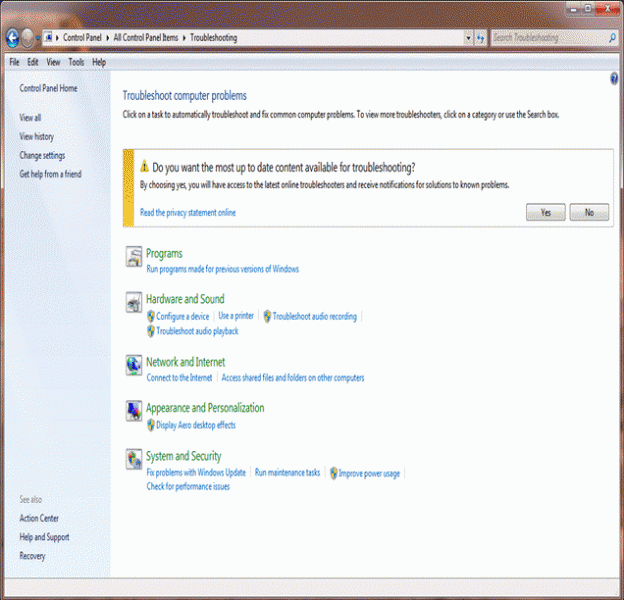
Task: Open Use a printer troubleshooter
Action: click(x=236, y=316)
